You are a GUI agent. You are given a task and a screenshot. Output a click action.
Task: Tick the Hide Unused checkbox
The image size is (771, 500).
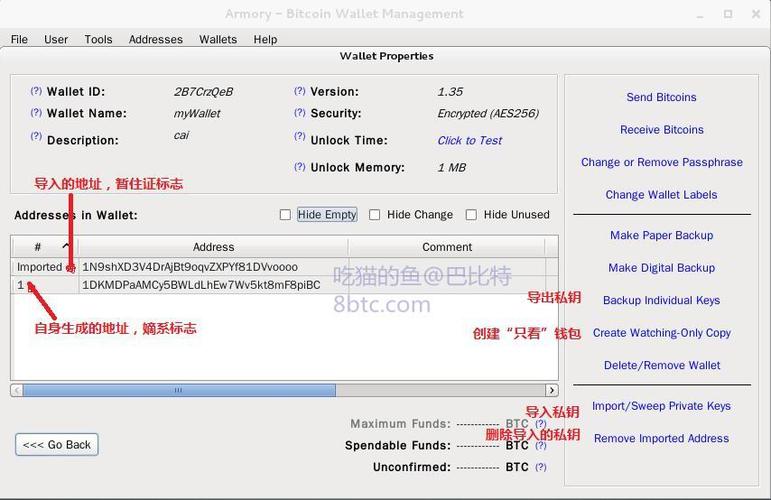tap(471, 215)
